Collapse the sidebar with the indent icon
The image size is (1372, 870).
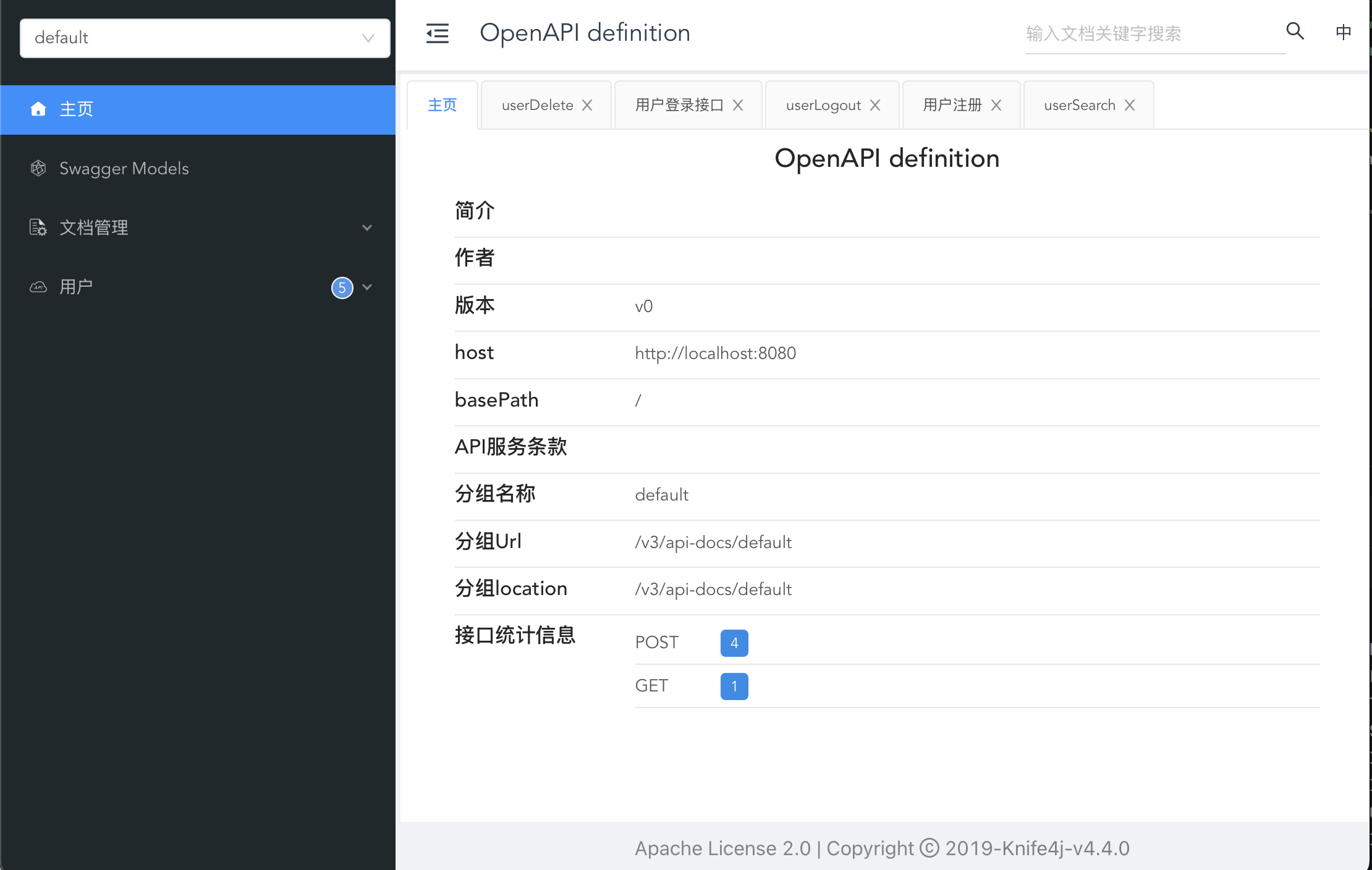(x=437, y=34)
